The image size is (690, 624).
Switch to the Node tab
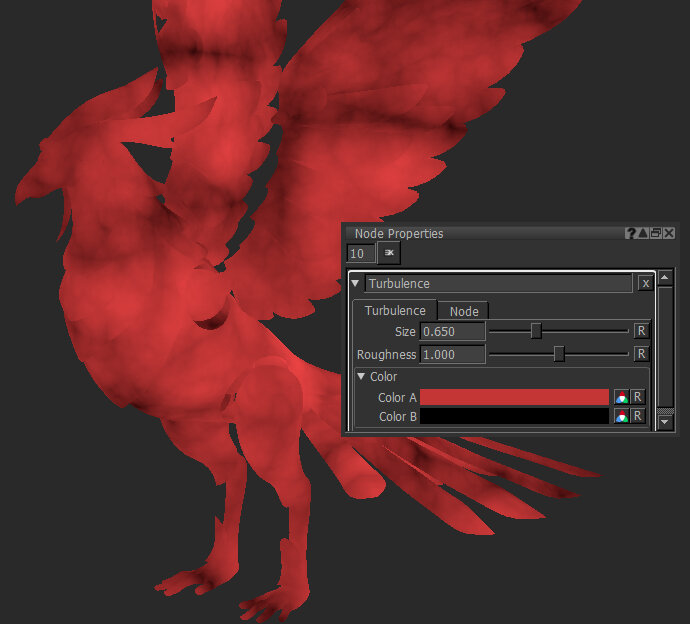[x=463, y=311]
